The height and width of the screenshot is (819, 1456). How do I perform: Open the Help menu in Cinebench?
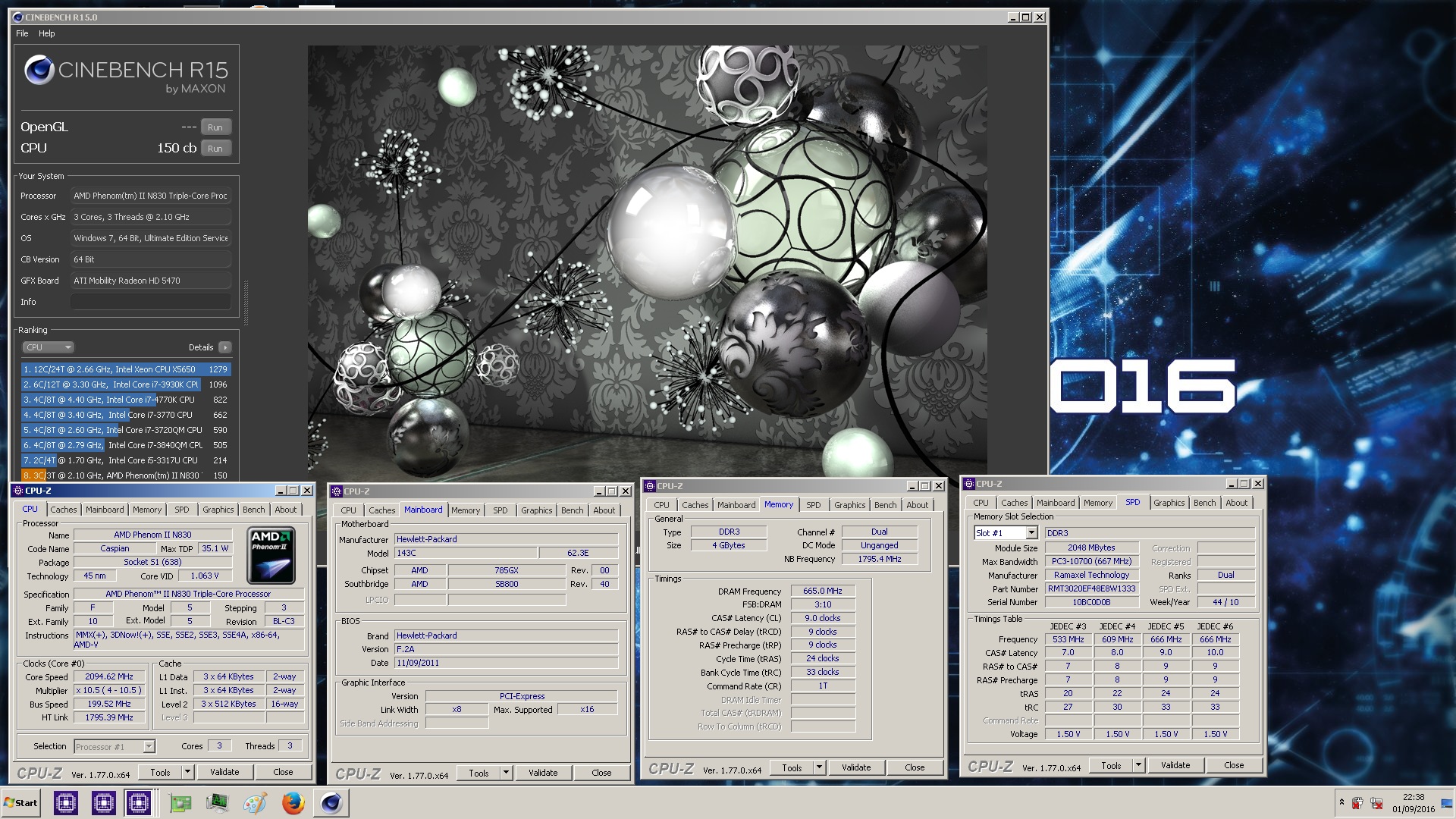[x=47, y=33]
